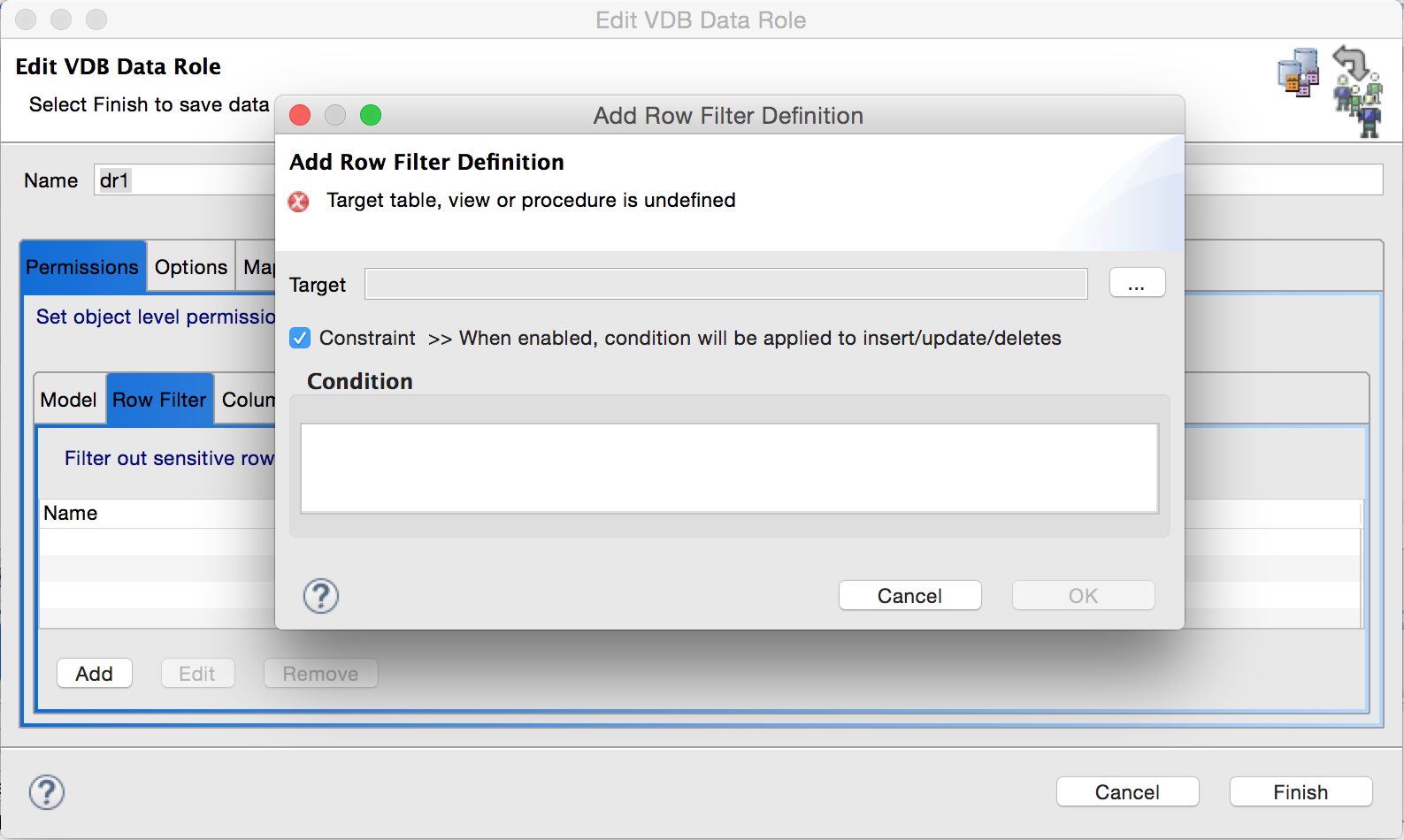Open the Target browse '...' button
Image resolution: width=1404 pixels, height=840 pixels.
pos(1137,283)
